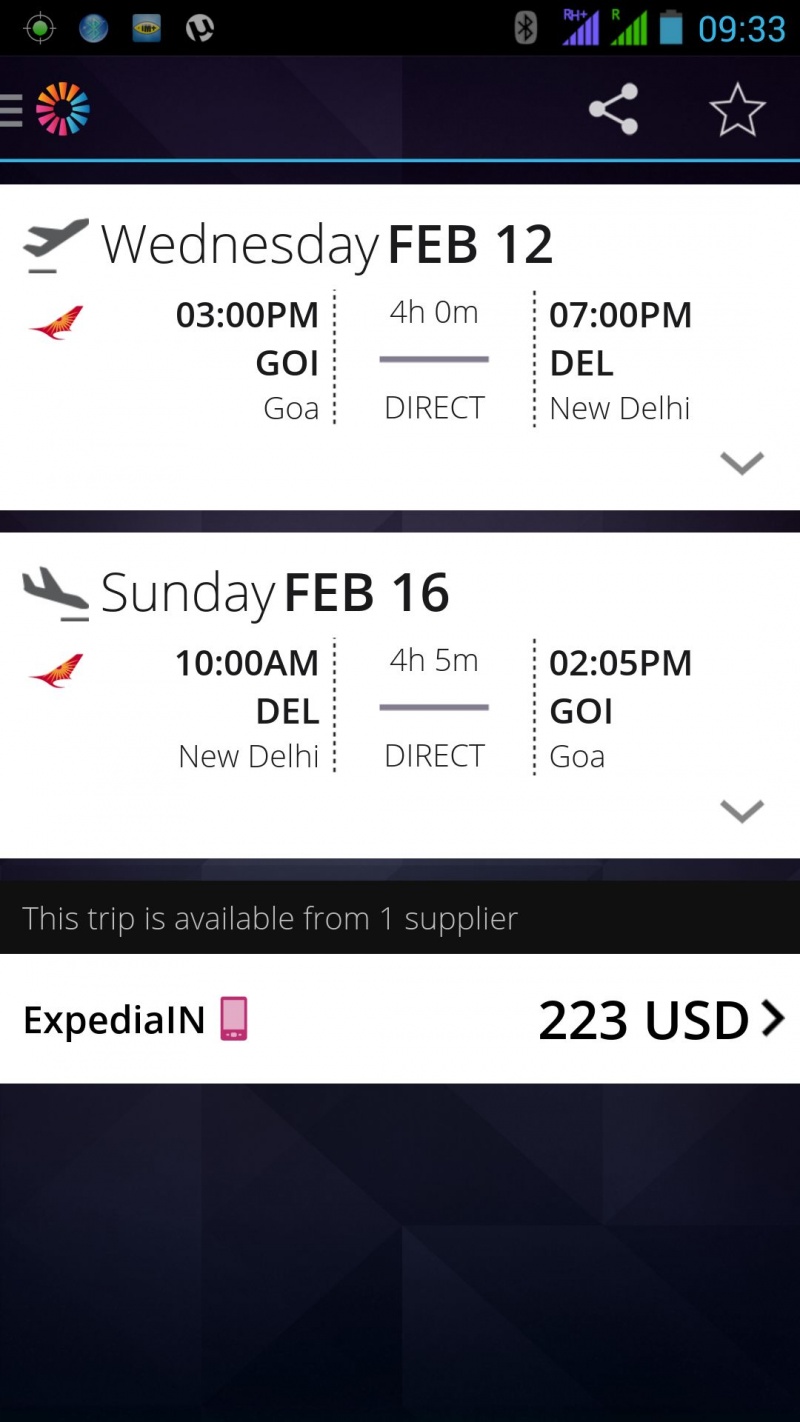Expand the Wednesday Feb 12 flight details
The height and width of the screenshot is (1422, 800).
pyautogui.click(x=741, y=462)
